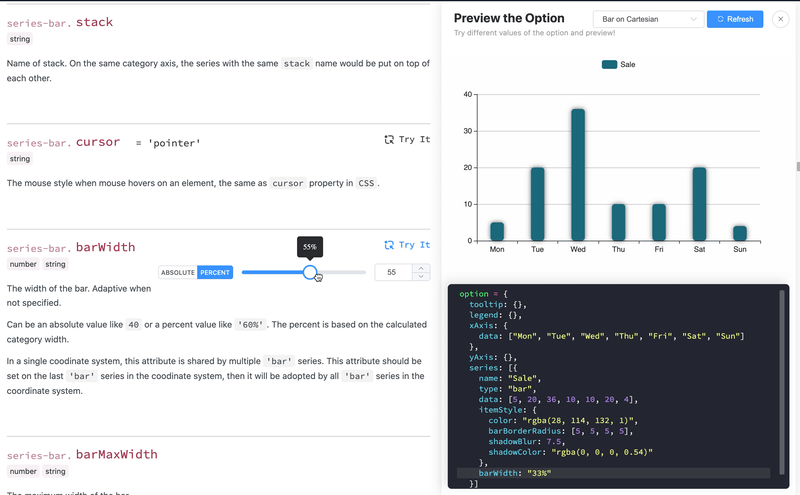
Task: Click the 'shadowBlur: 7.5' code line
Action: [x=527, y=441]
